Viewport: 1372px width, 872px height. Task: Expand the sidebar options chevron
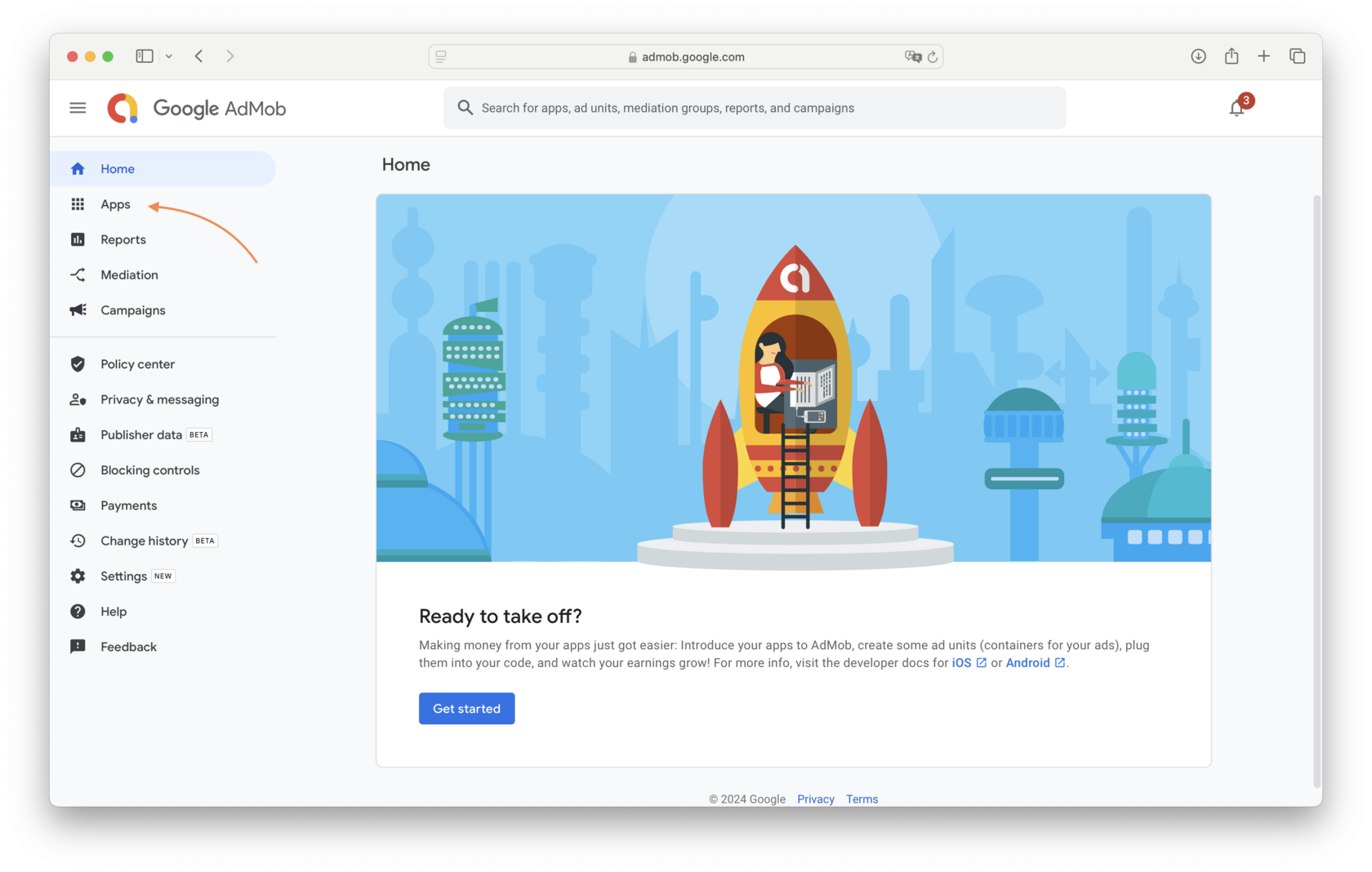169,56
